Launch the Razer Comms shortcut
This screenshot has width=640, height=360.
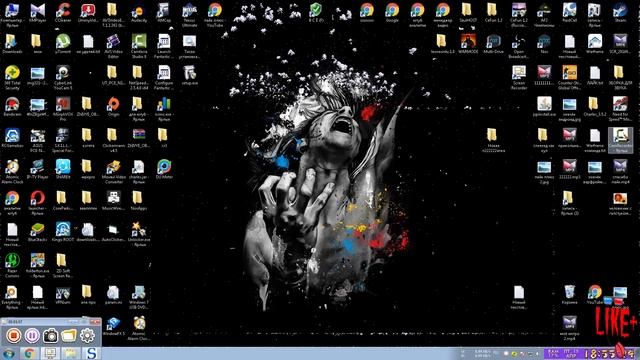click(x=12, y=266)
